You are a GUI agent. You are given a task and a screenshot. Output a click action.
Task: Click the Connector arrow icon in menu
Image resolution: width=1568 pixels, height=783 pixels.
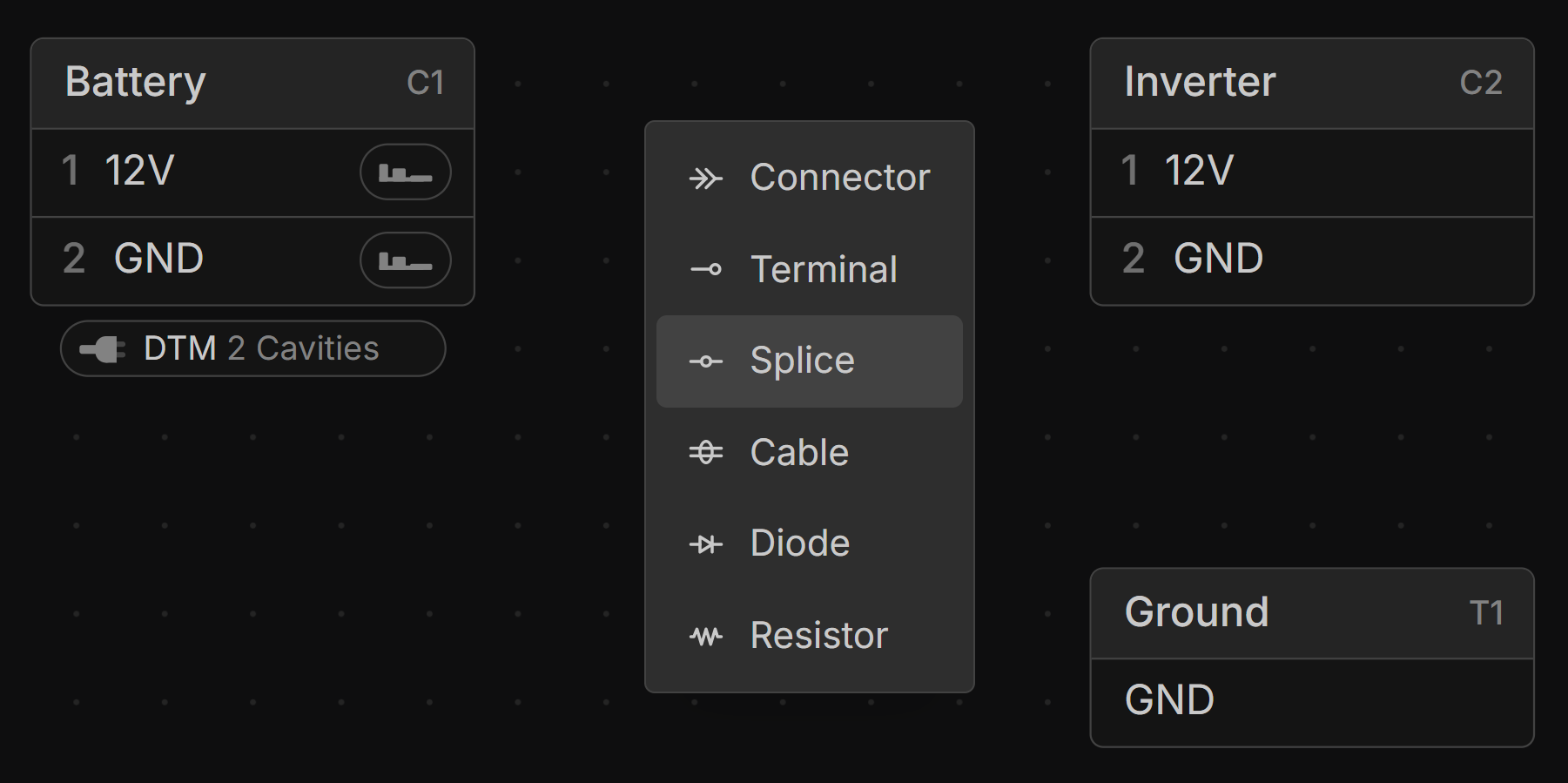[705, 179]
